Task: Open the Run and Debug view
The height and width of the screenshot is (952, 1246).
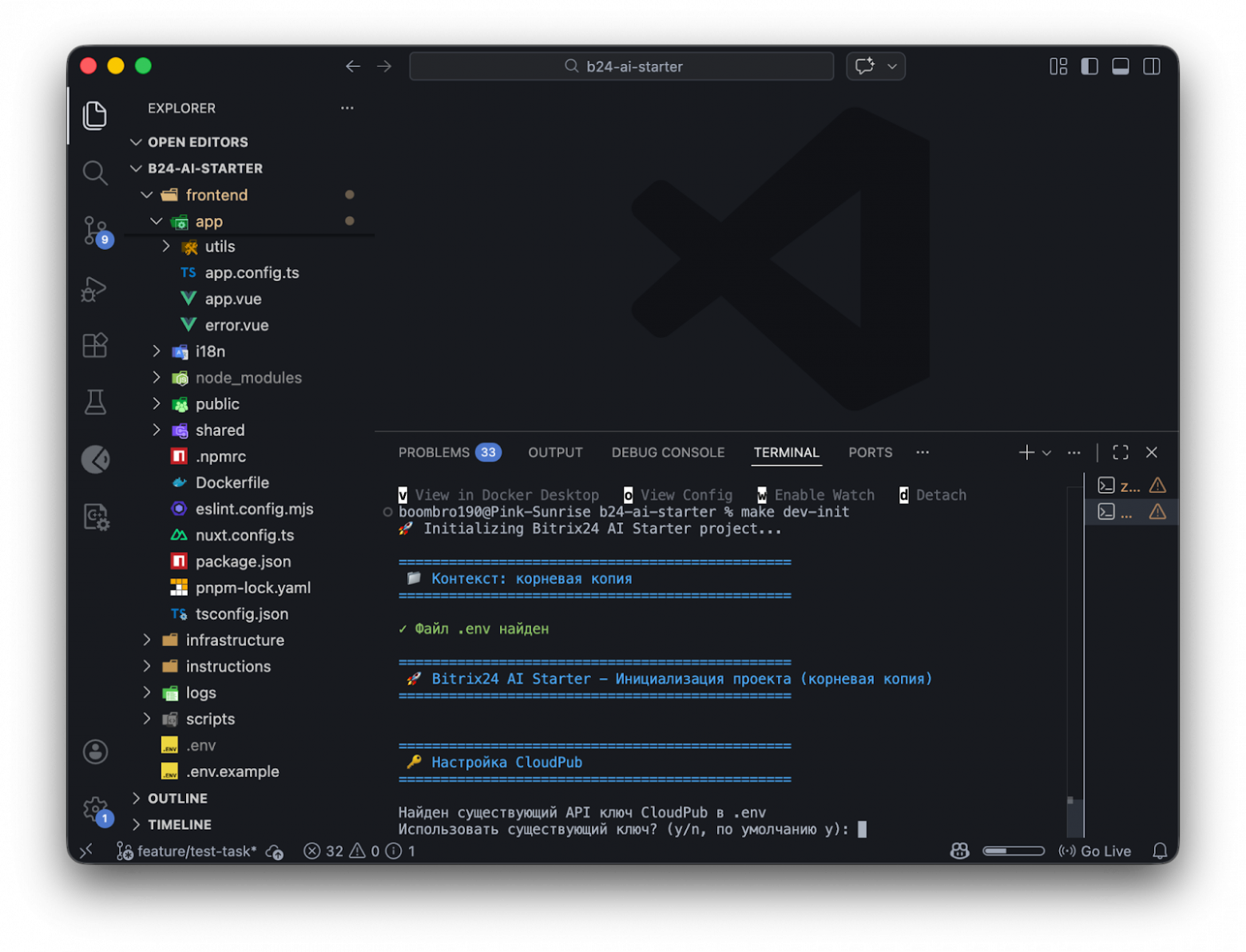Action: (x=95, y=288)
